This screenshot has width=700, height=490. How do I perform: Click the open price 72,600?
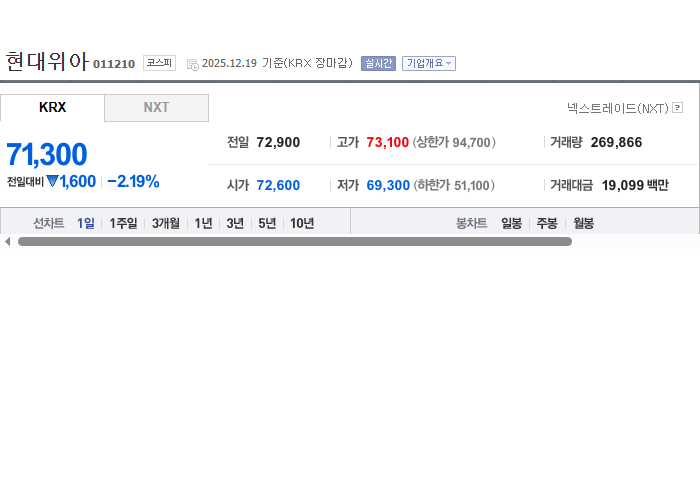coord(278,185)
